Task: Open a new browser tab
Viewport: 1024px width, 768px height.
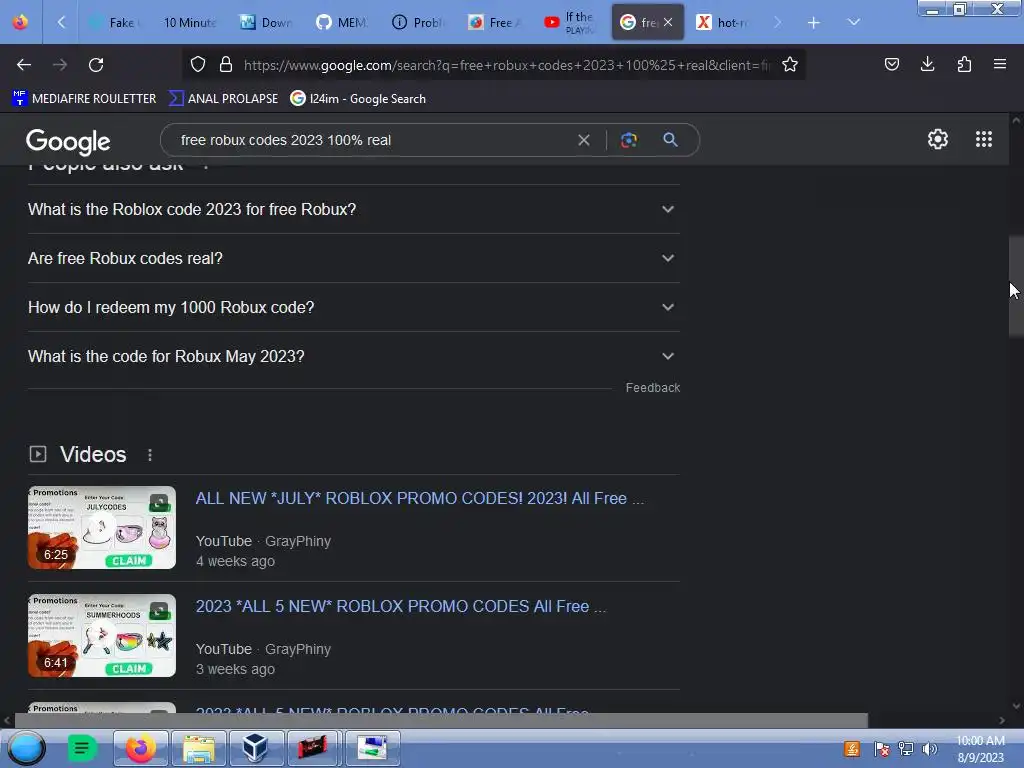Action: point(814,23)
